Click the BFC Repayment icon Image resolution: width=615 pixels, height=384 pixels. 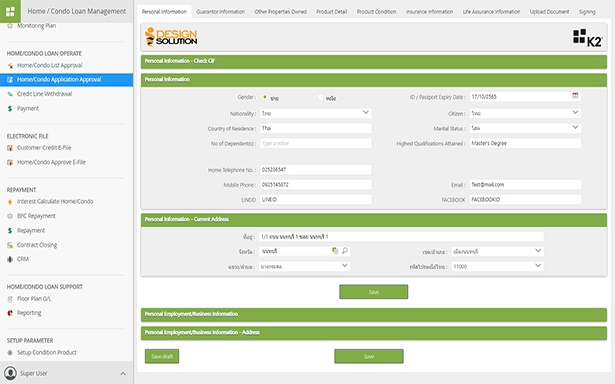10,216
